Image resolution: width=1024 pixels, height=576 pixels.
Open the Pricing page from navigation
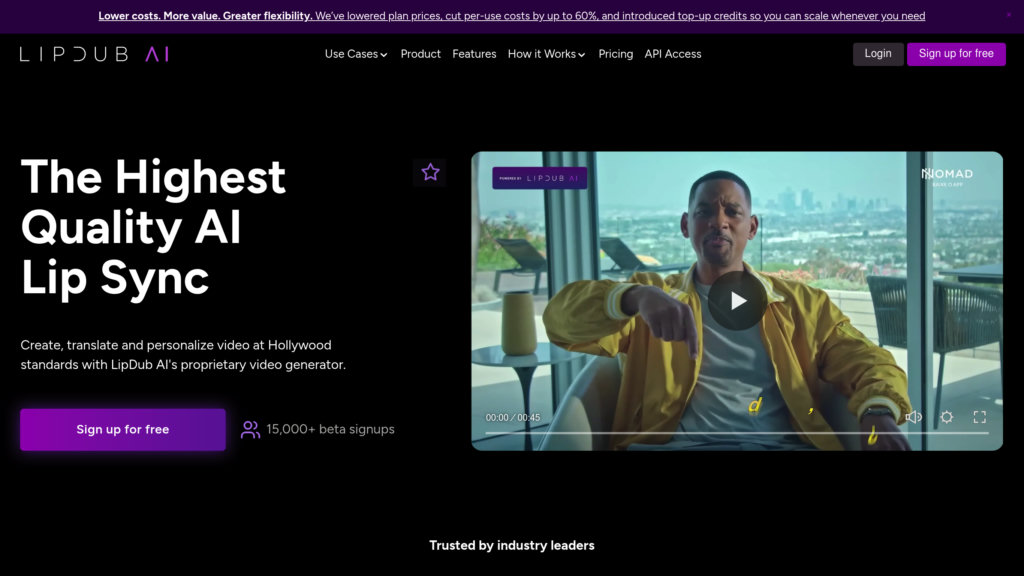point(615,54)
